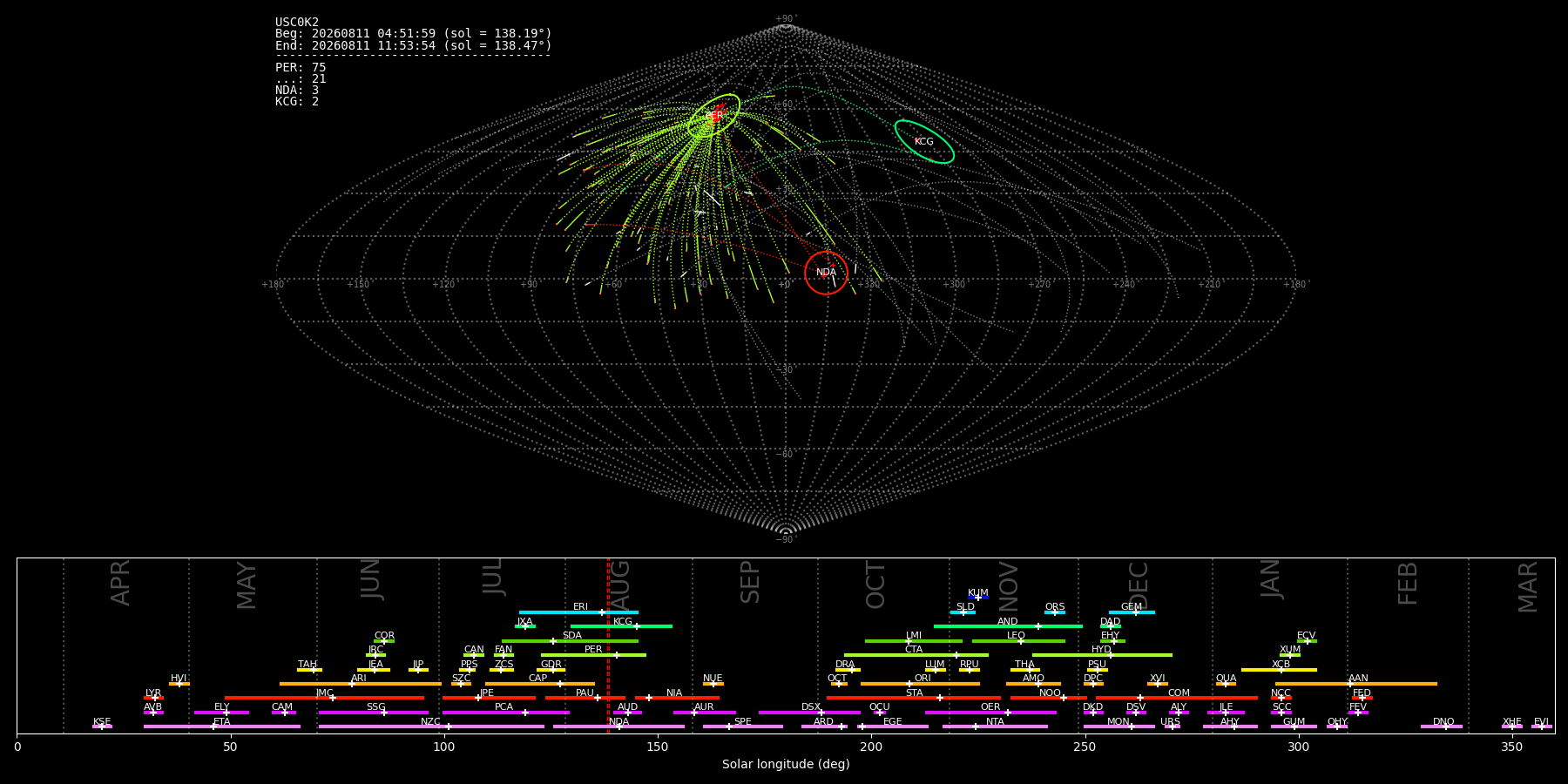Select the End: 20260811 11:53:54 line
The image size is (1568, 784).
coord(414,45)
